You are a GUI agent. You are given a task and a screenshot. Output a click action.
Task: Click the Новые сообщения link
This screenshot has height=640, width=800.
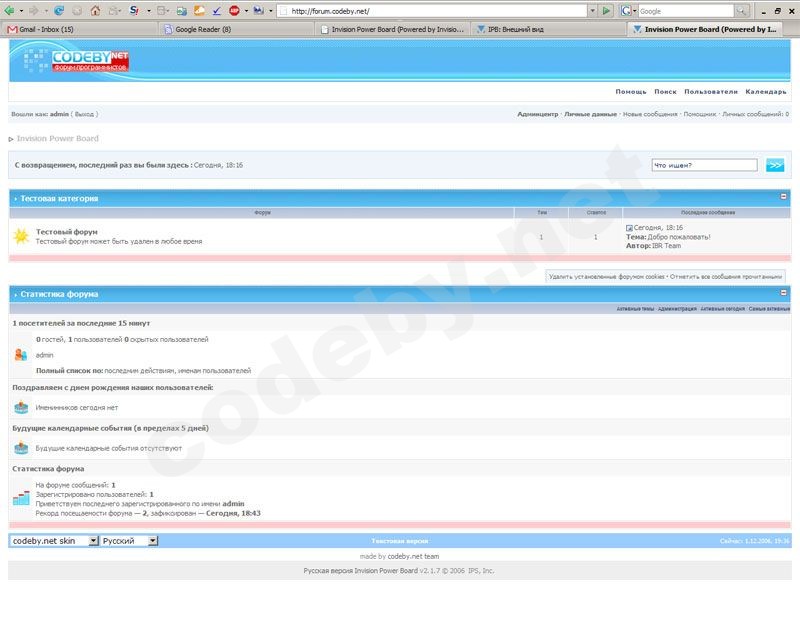pyautogui.click(x=650, y=114)
